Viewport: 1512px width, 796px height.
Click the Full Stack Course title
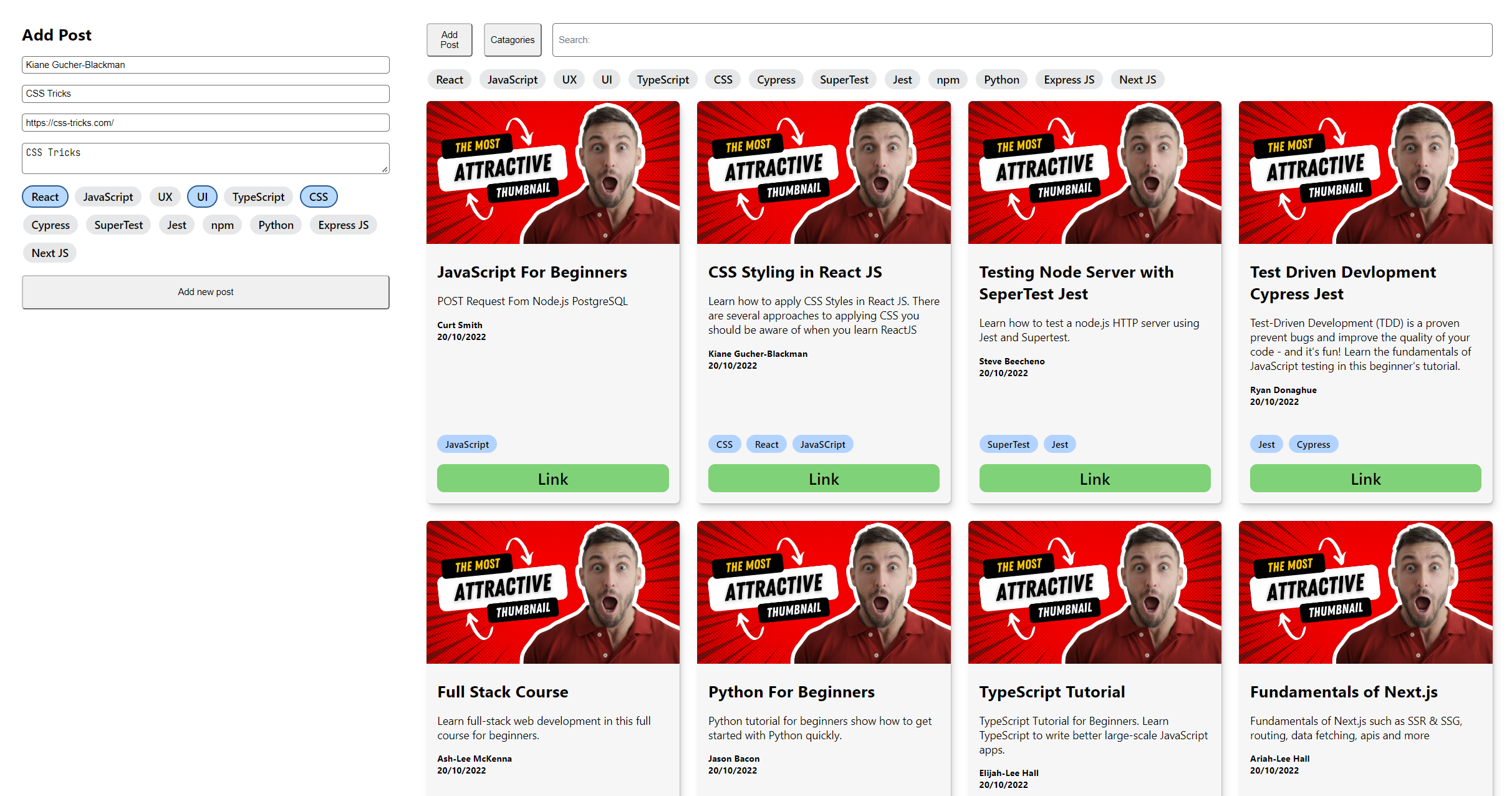click(503, 692)
